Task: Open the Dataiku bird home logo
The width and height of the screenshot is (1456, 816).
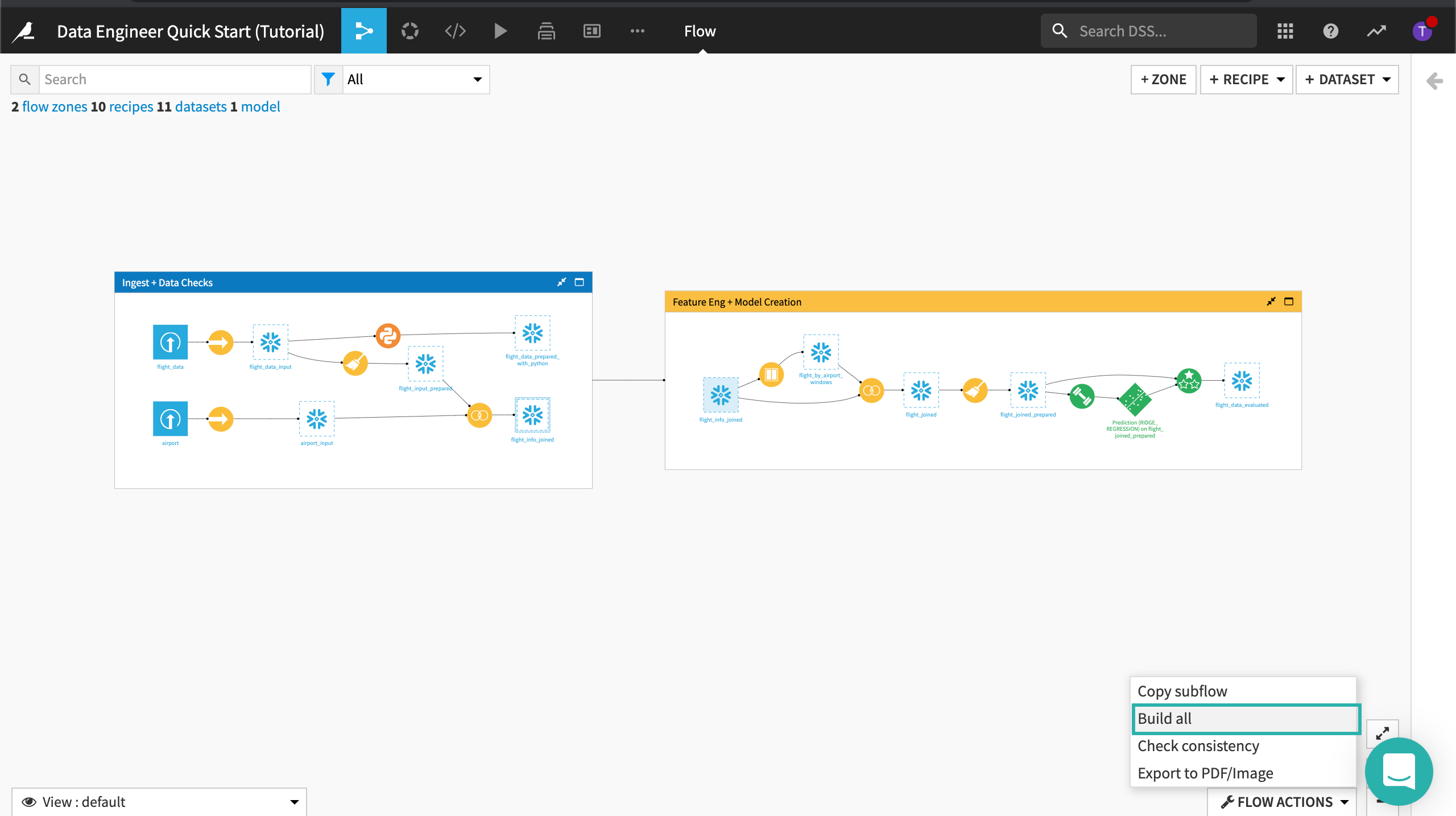Action: click(x=24, y=31)
